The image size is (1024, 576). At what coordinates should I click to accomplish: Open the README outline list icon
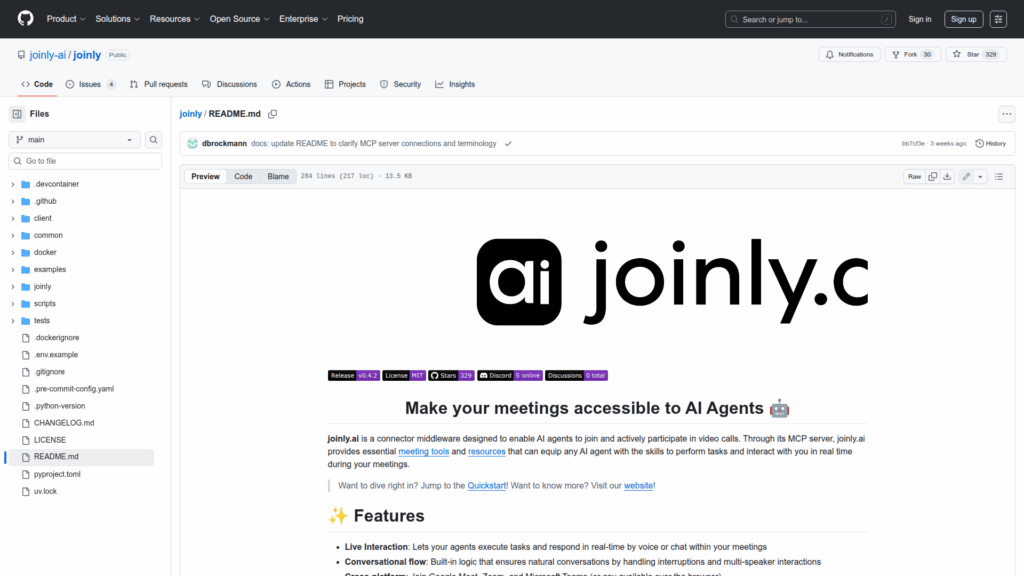coord(999,176)
